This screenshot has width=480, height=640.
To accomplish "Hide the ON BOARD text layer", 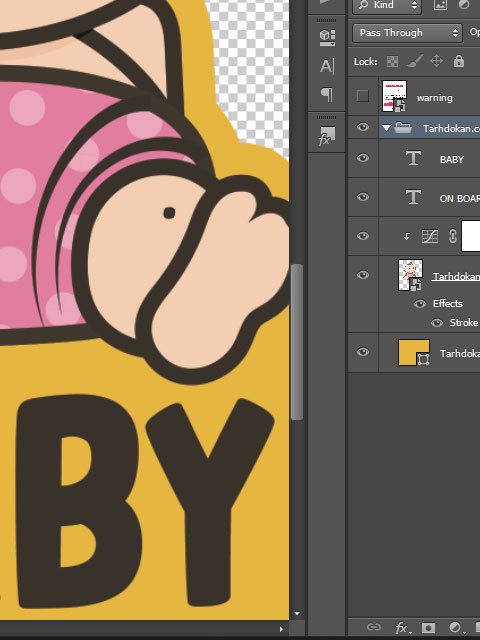I will [362, 197].
